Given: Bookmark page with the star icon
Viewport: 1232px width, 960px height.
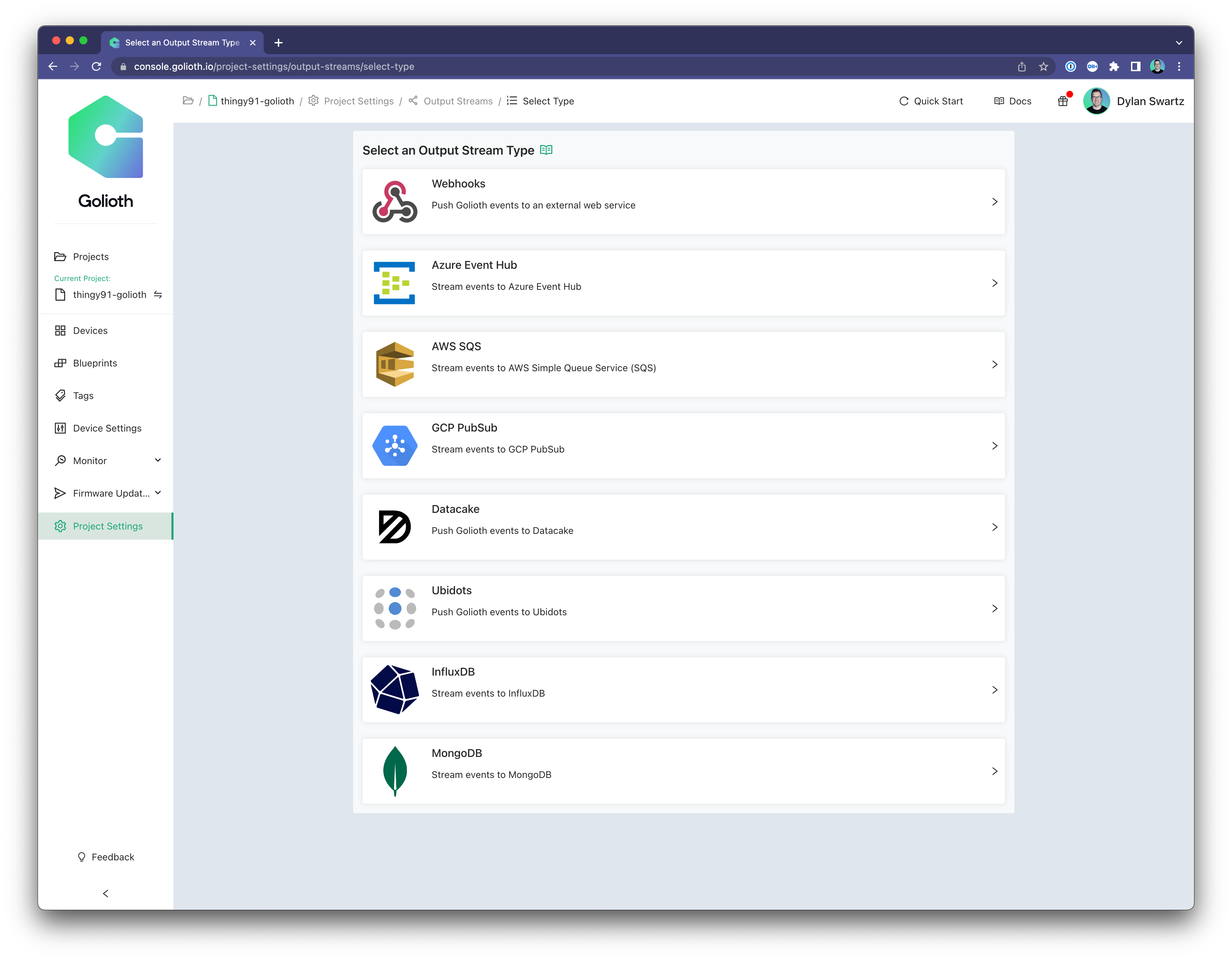Looking at the screenshot, I should point(1044,66).
